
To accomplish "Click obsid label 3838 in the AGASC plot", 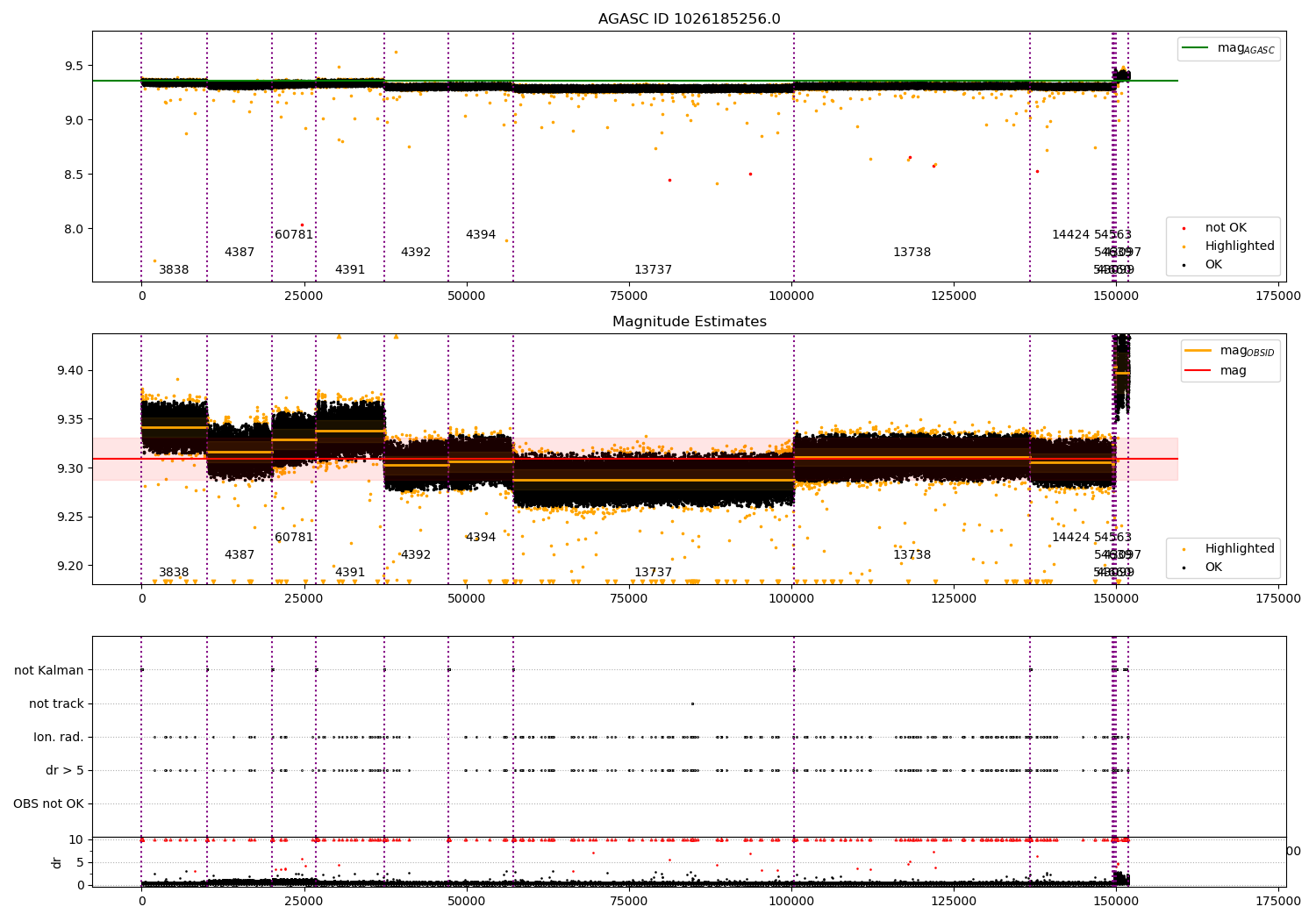I will (174, 270).
